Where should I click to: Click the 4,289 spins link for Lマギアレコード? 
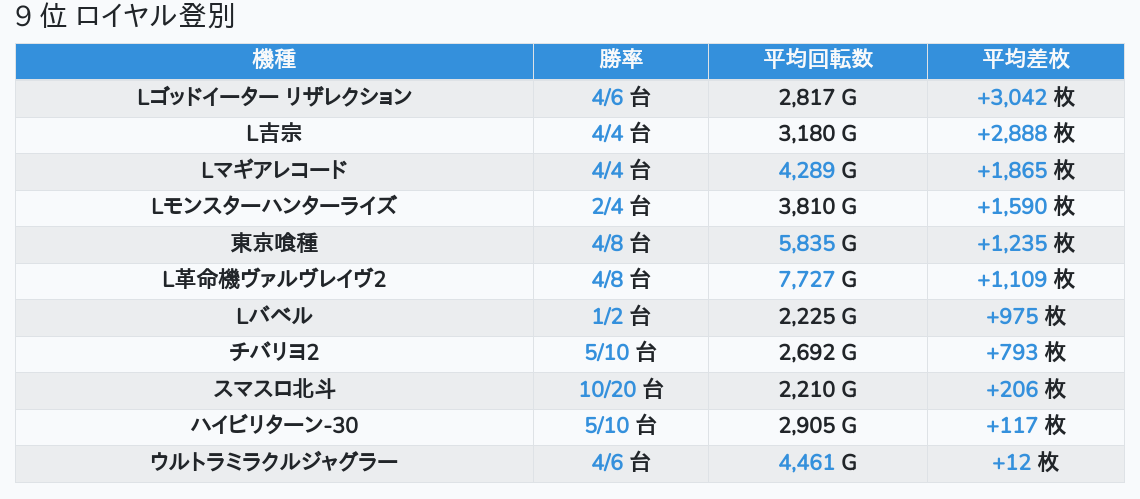pyautogui.click(x=806, y=170)
